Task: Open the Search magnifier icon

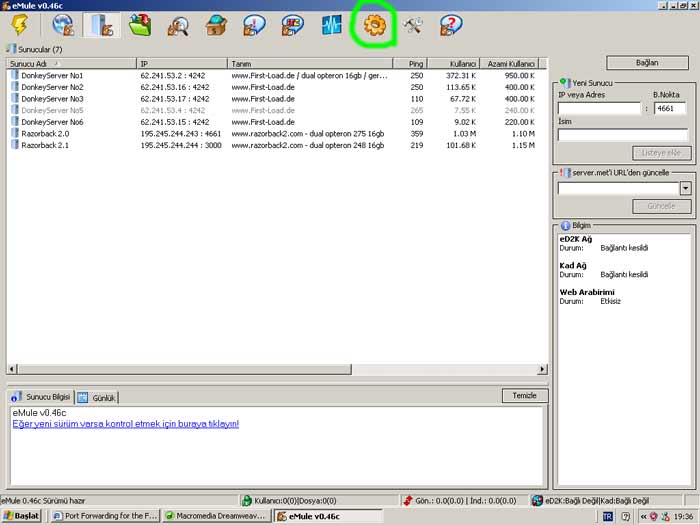Action: [x=178, y=25]
